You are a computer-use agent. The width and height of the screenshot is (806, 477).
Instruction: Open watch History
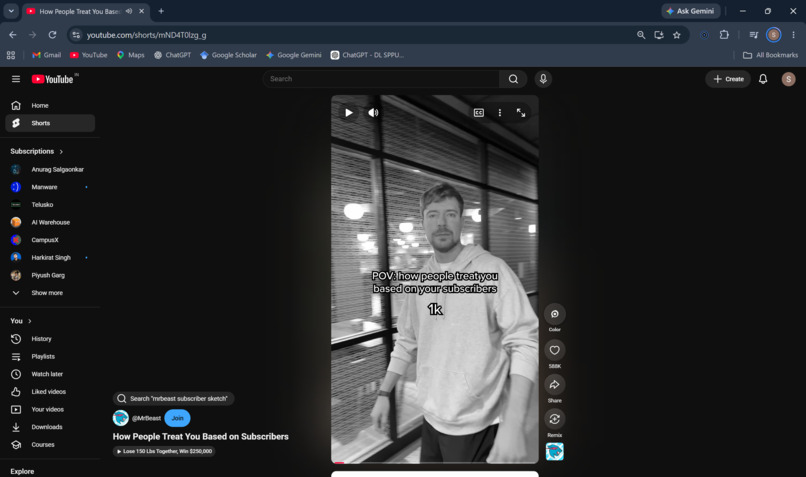pos(50,339)
